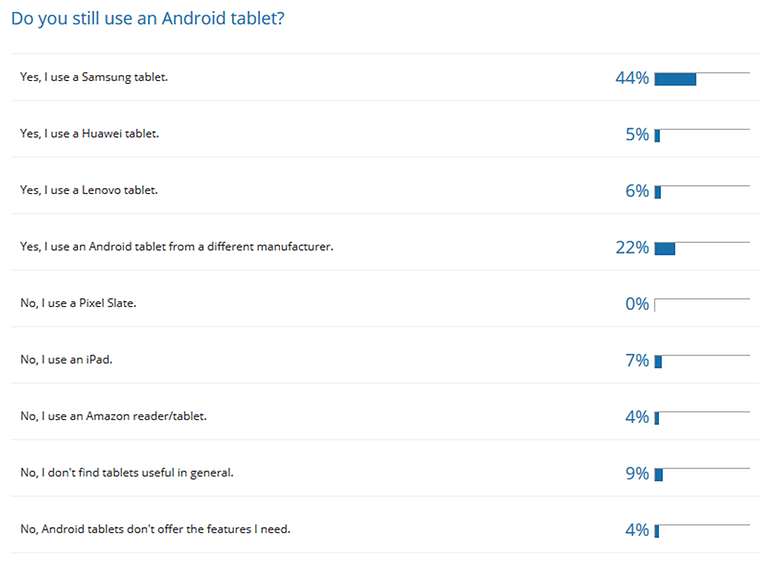
Task: Choose the different manufacturer Android tablet answer
Action: click(177, 246)
